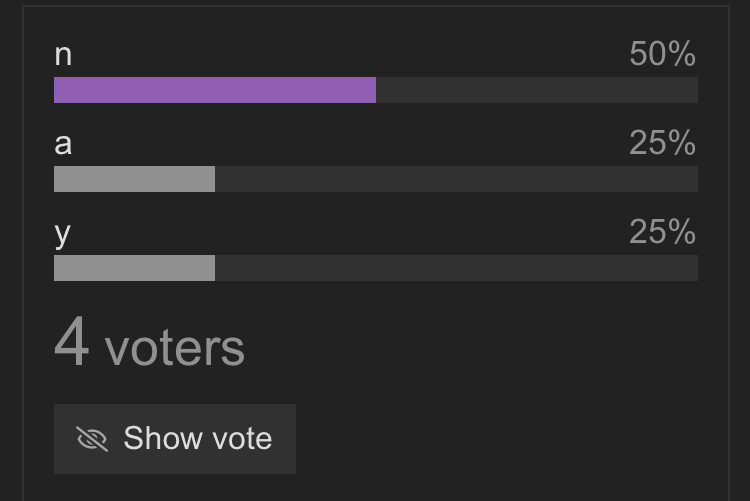The image size is (750, 501).
Task: Click the large number 4 voter count
Action: 72,342
